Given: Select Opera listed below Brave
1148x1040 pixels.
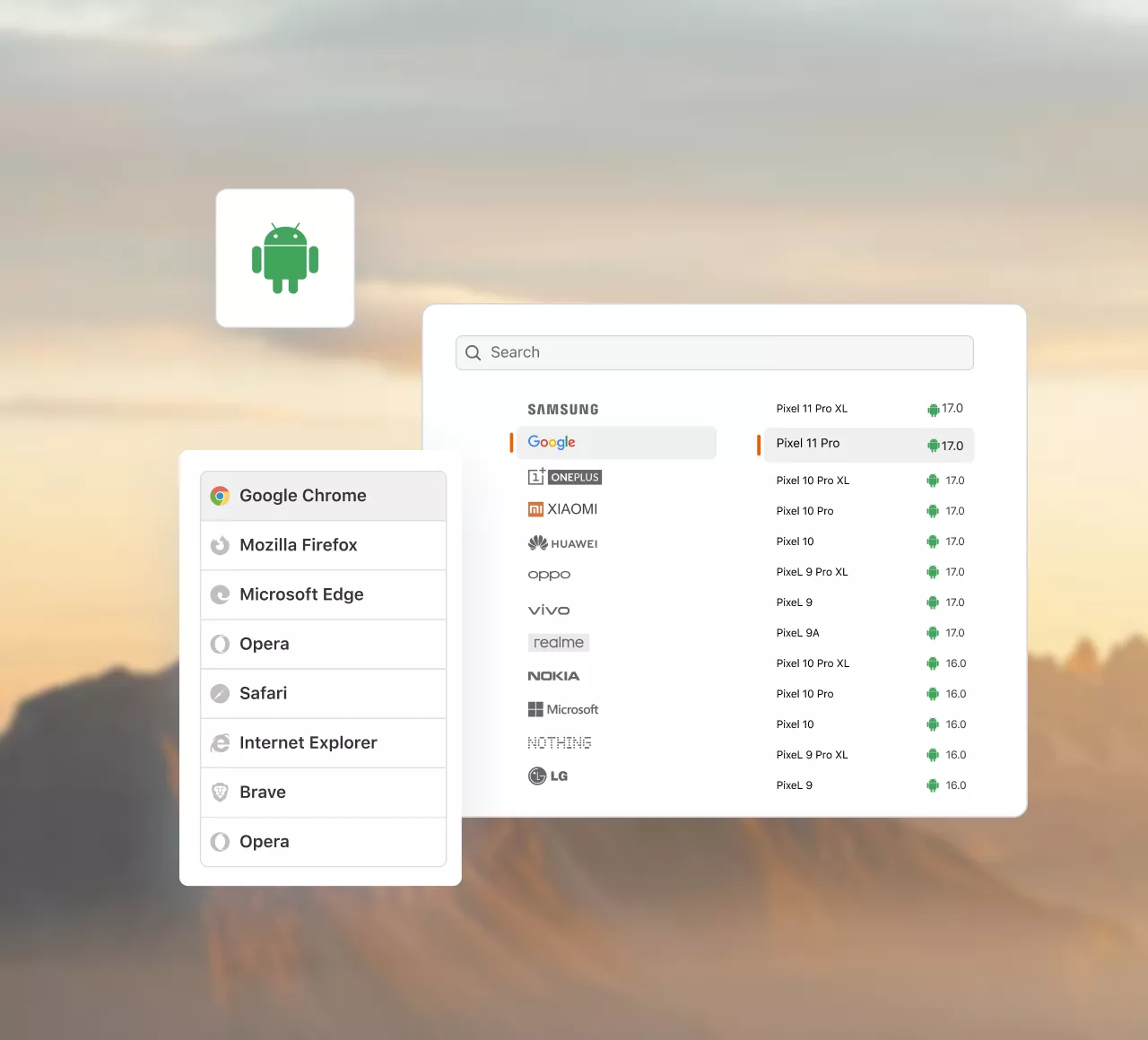Looking at the screenshot, I should 323,842.
